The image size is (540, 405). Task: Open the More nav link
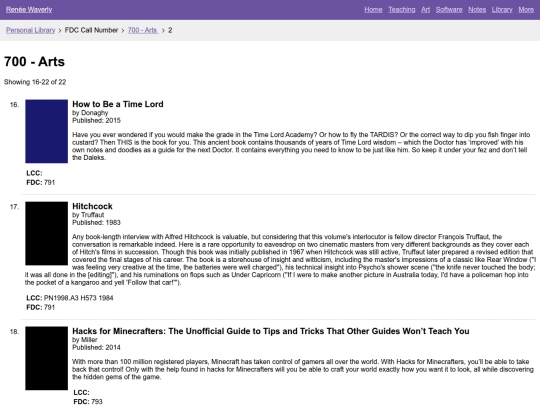click(x=526, y=10)
